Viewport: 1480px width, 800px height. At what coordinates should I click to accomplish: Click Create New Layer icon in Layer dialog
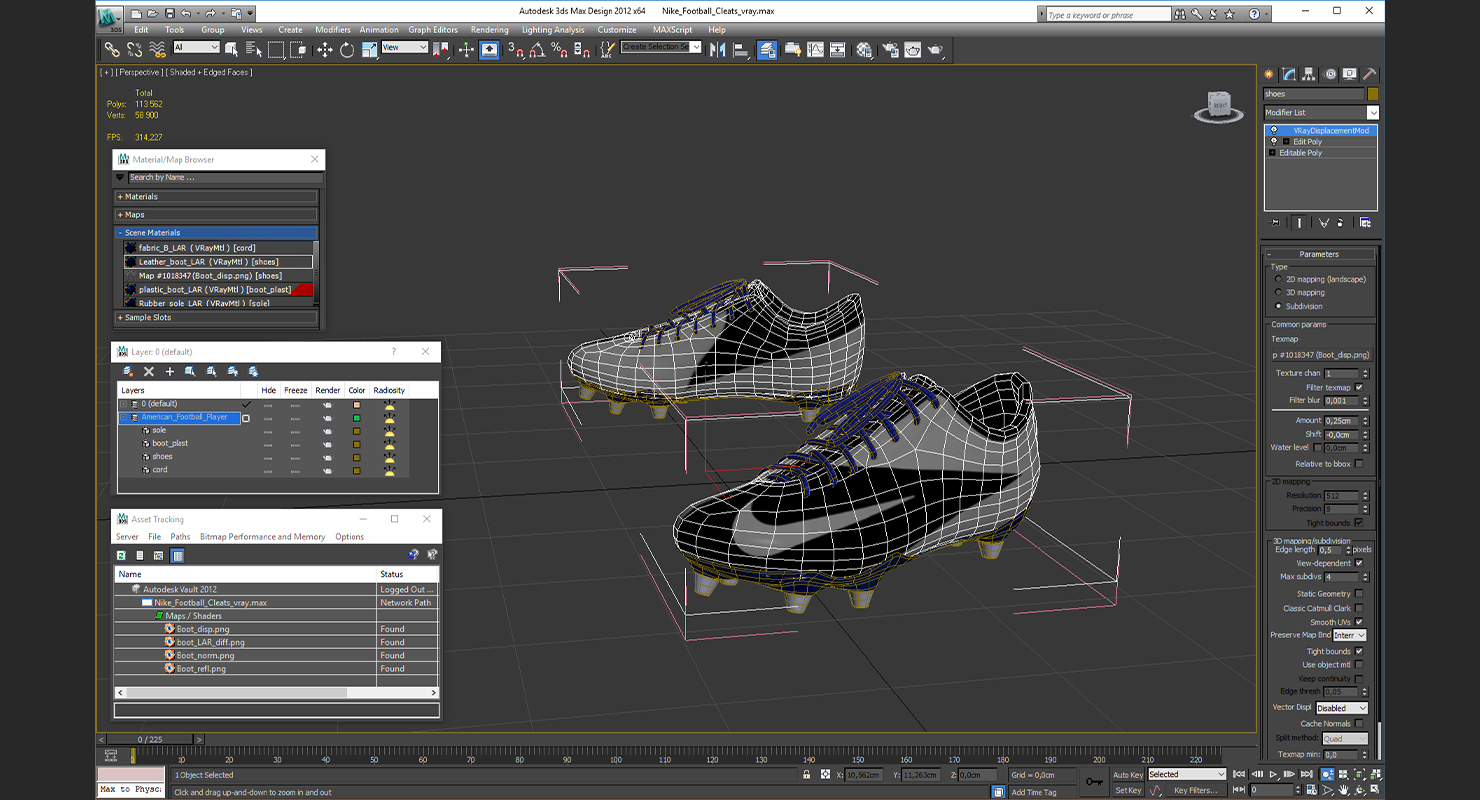[128, 371]
